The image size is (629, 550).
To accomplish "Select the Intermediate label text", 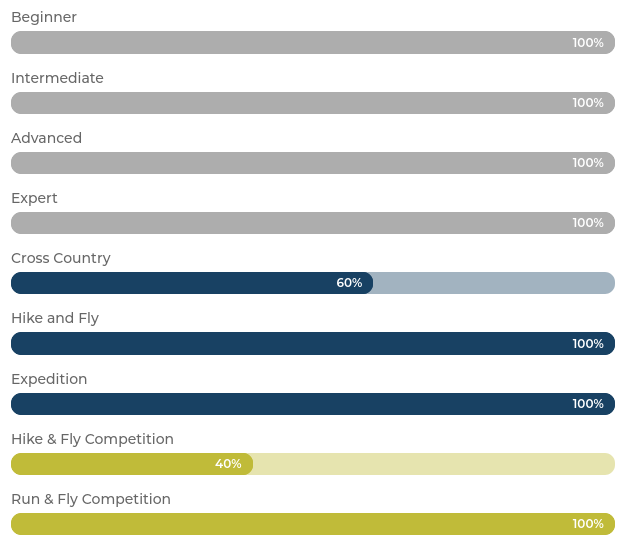I will pyautogui.click(x=57, y=78).
